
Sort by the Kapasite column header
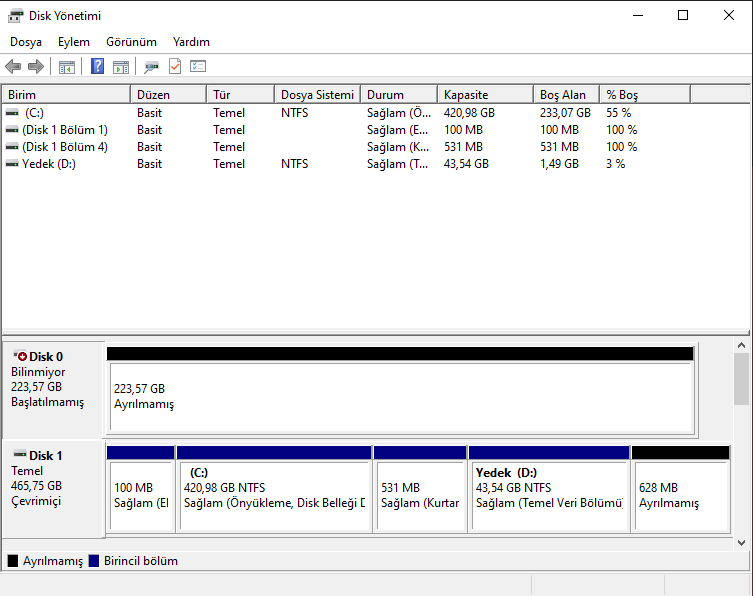click(x=486, y=95)
